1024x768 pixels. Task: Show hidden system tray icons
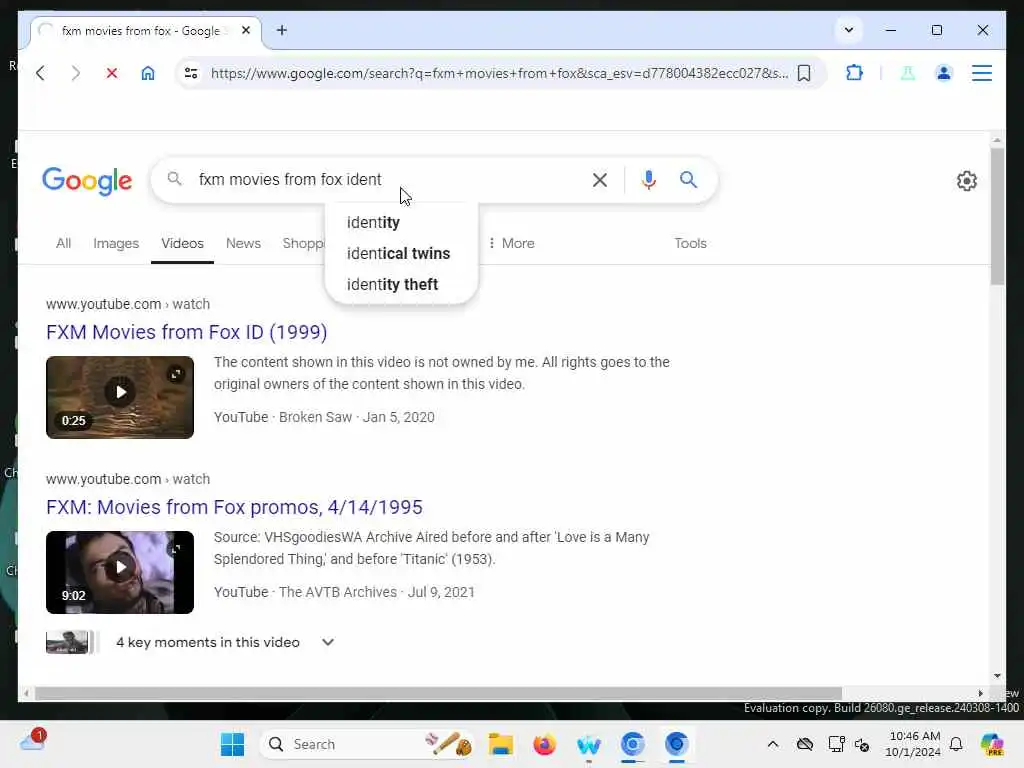click(x=773, y=744)
